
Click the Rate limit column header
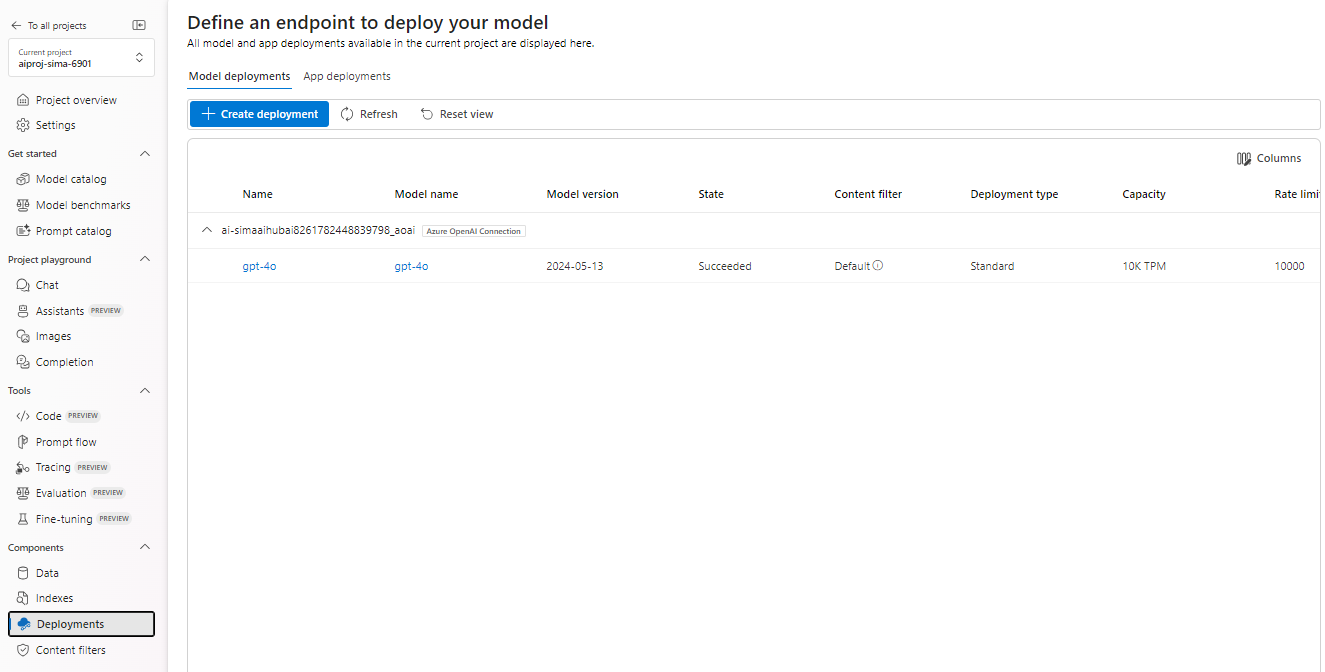coord(1298,194)
